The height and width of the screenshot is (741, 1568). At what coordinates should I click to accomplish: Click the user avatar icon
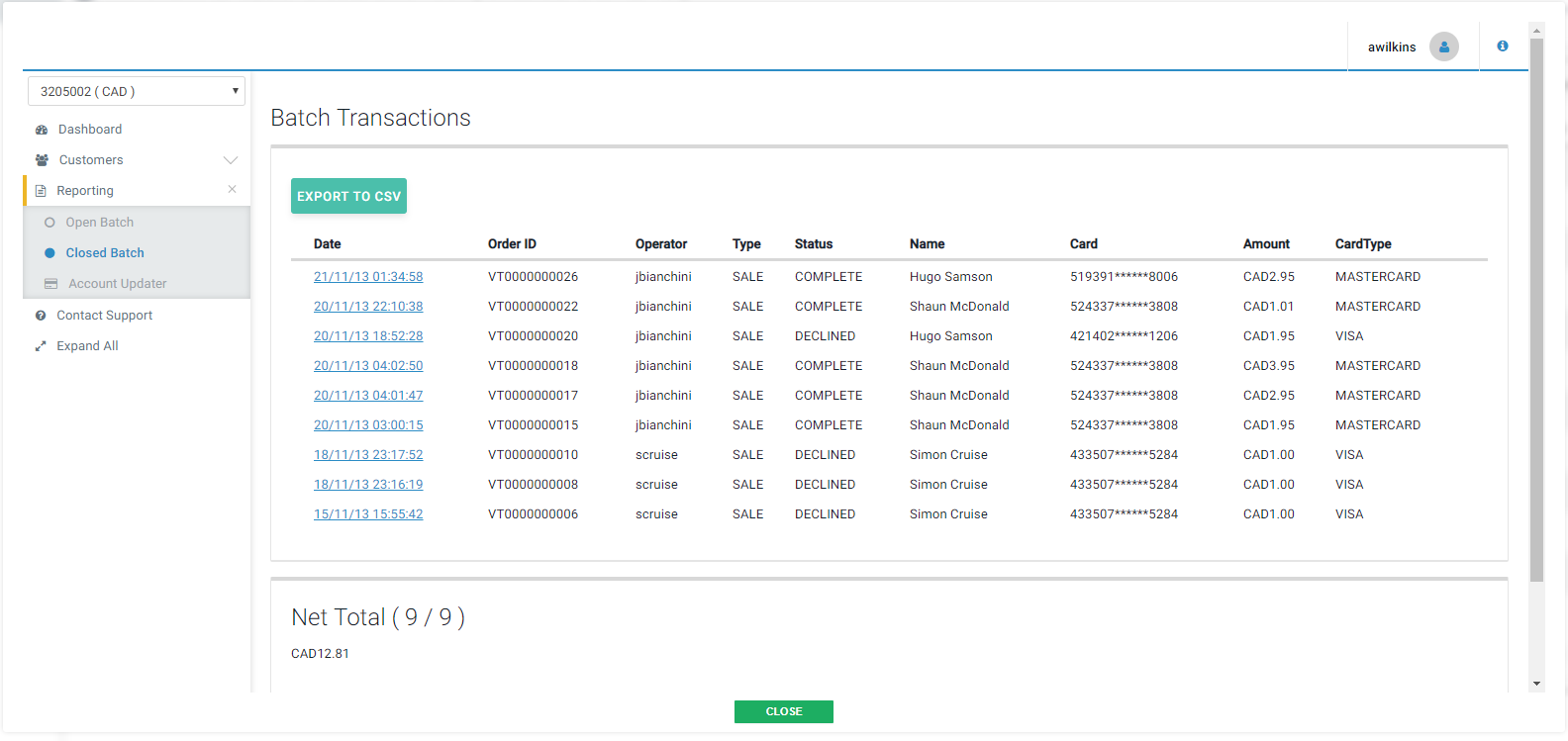pyautogui.click(x=1443, y=46)
